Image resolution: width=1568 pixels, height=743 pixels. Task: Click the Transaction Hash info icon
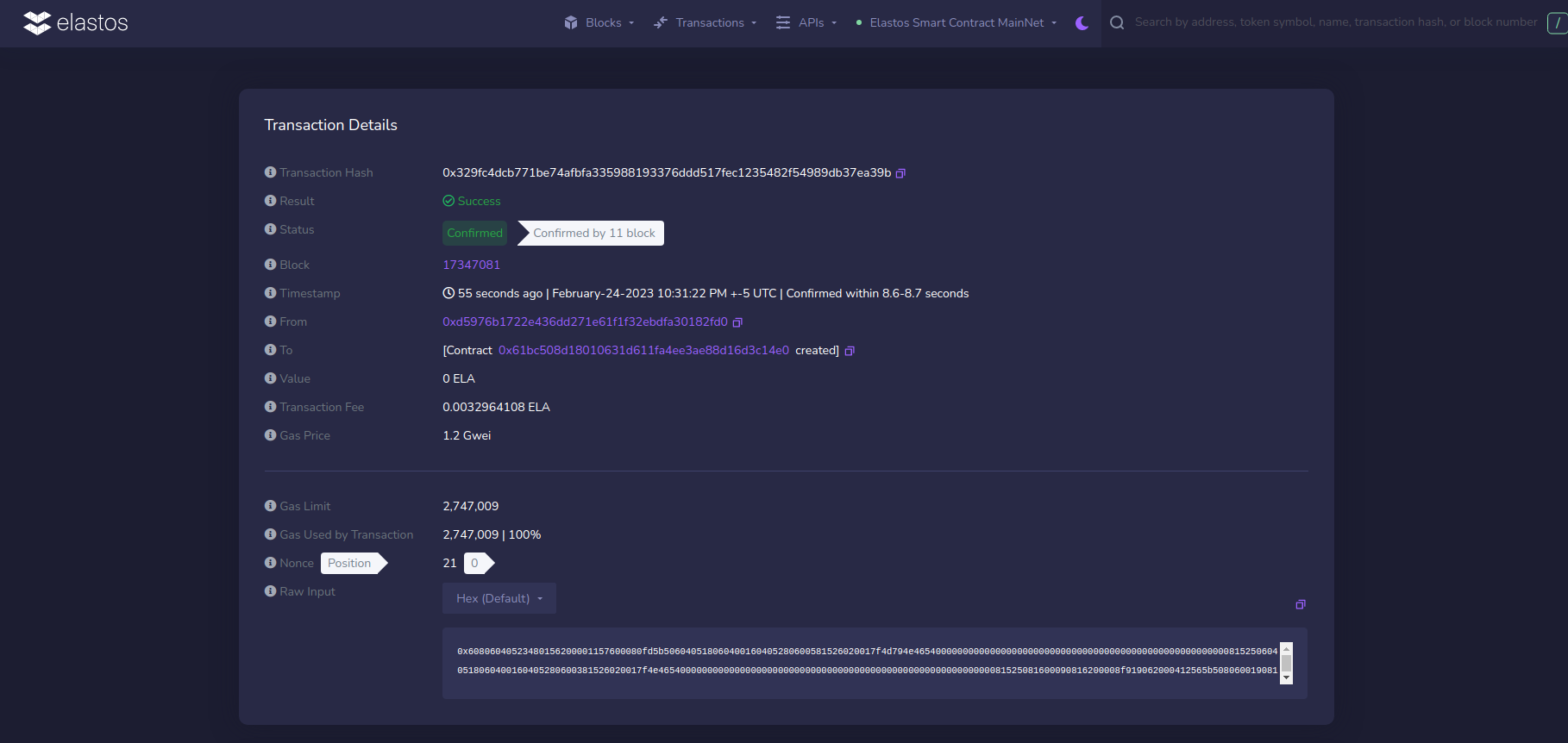pyautogui.click(x=270, y=172)
